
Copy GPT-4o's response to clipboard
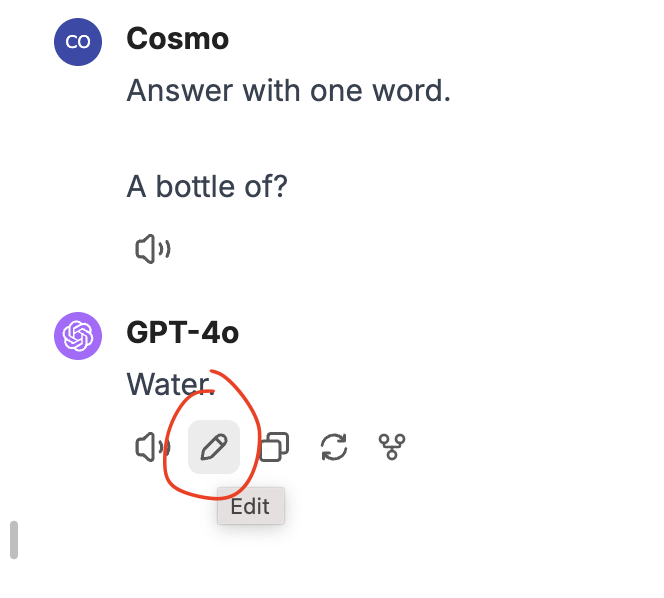click(x=274, y=447)
